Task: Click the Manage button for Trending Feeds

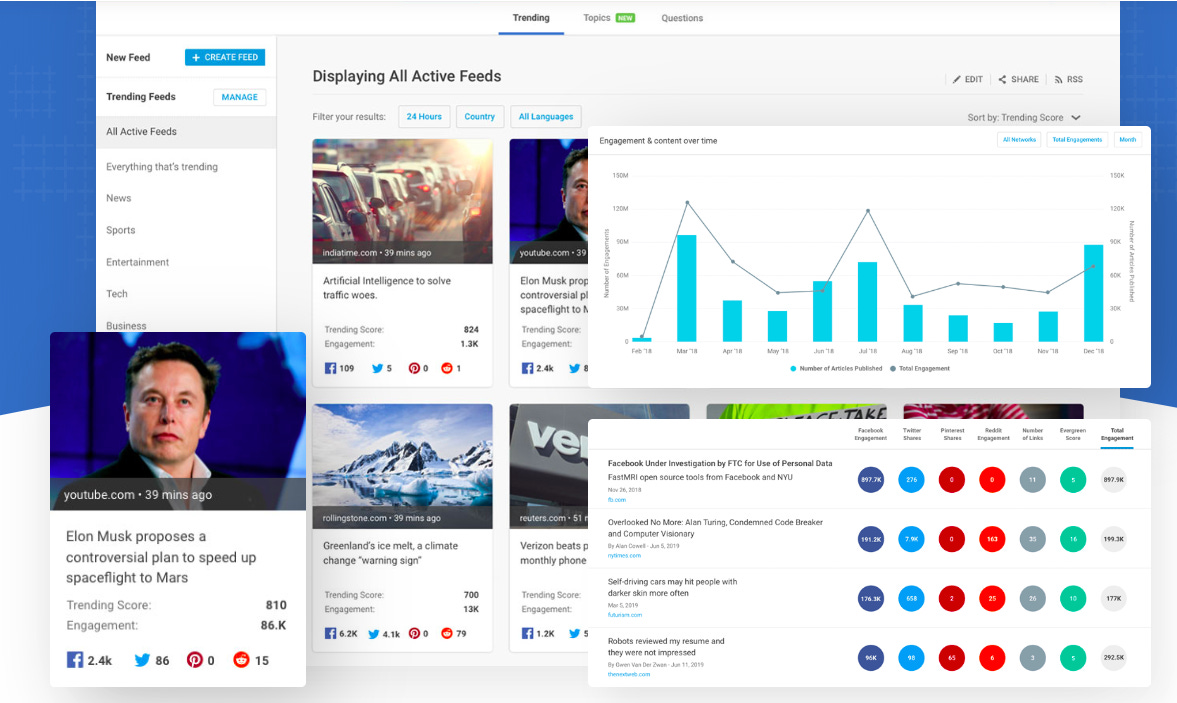Action: point(239,97)
